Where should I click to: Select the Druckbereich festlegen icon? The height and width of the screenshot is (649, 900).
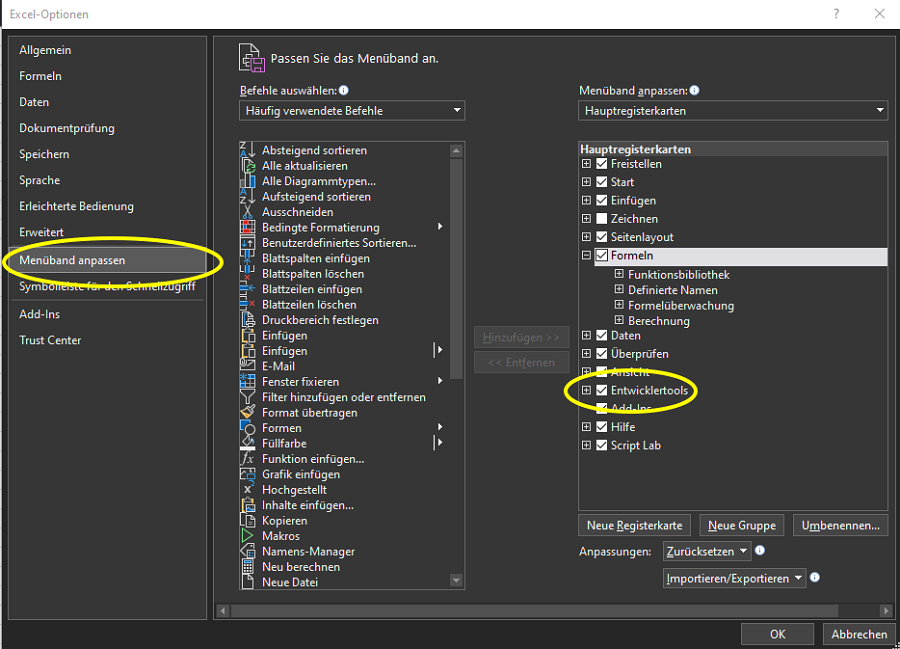point(247,320)
